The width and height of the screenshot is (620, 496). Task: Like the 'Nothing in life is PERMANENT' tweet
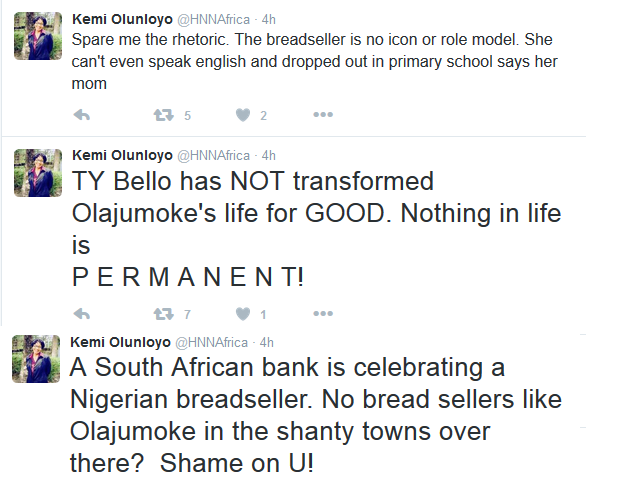pyautogui.click(x=242, y=314)
